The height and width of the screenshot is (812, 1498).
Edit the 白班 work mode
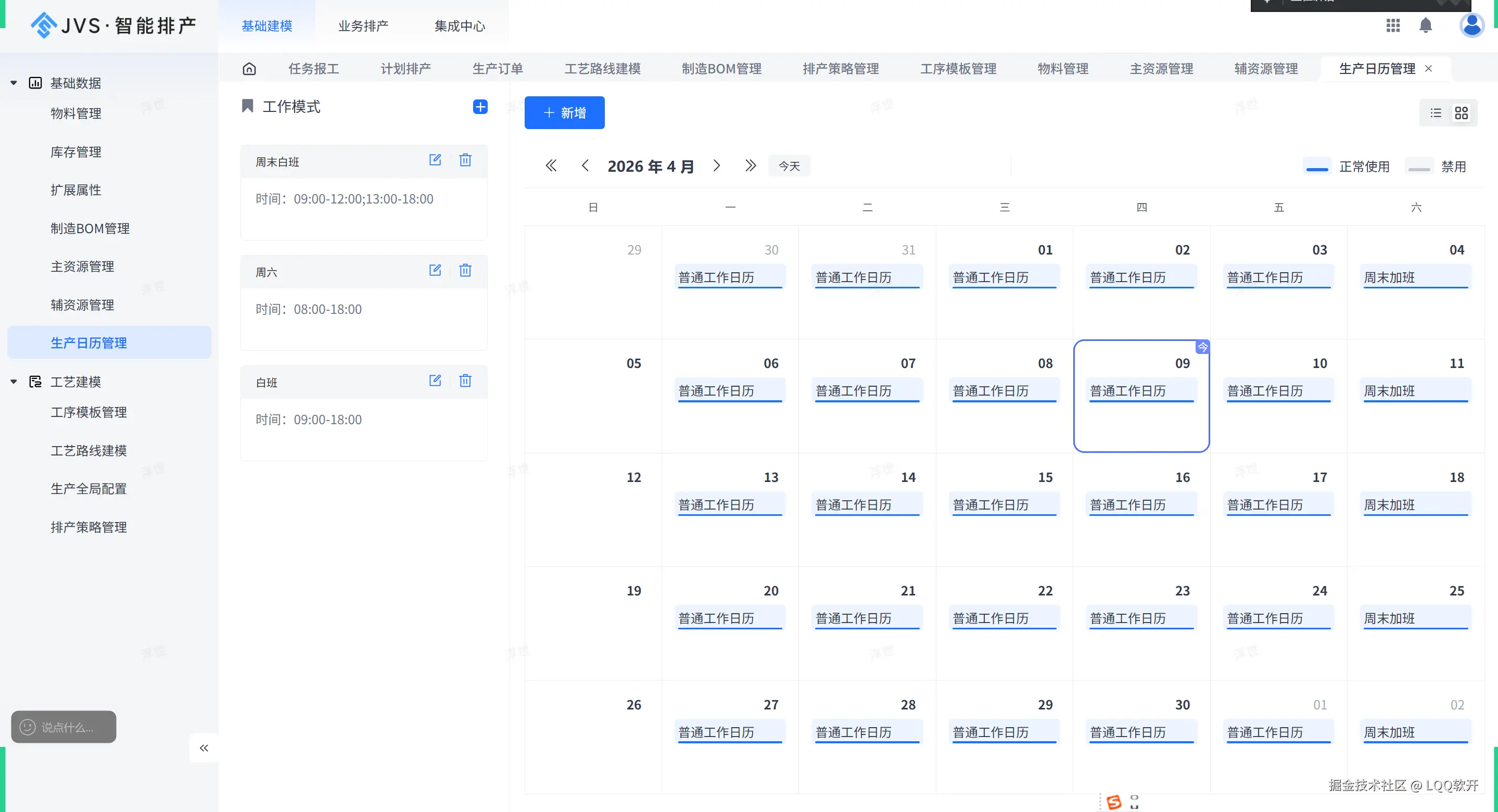435,381
